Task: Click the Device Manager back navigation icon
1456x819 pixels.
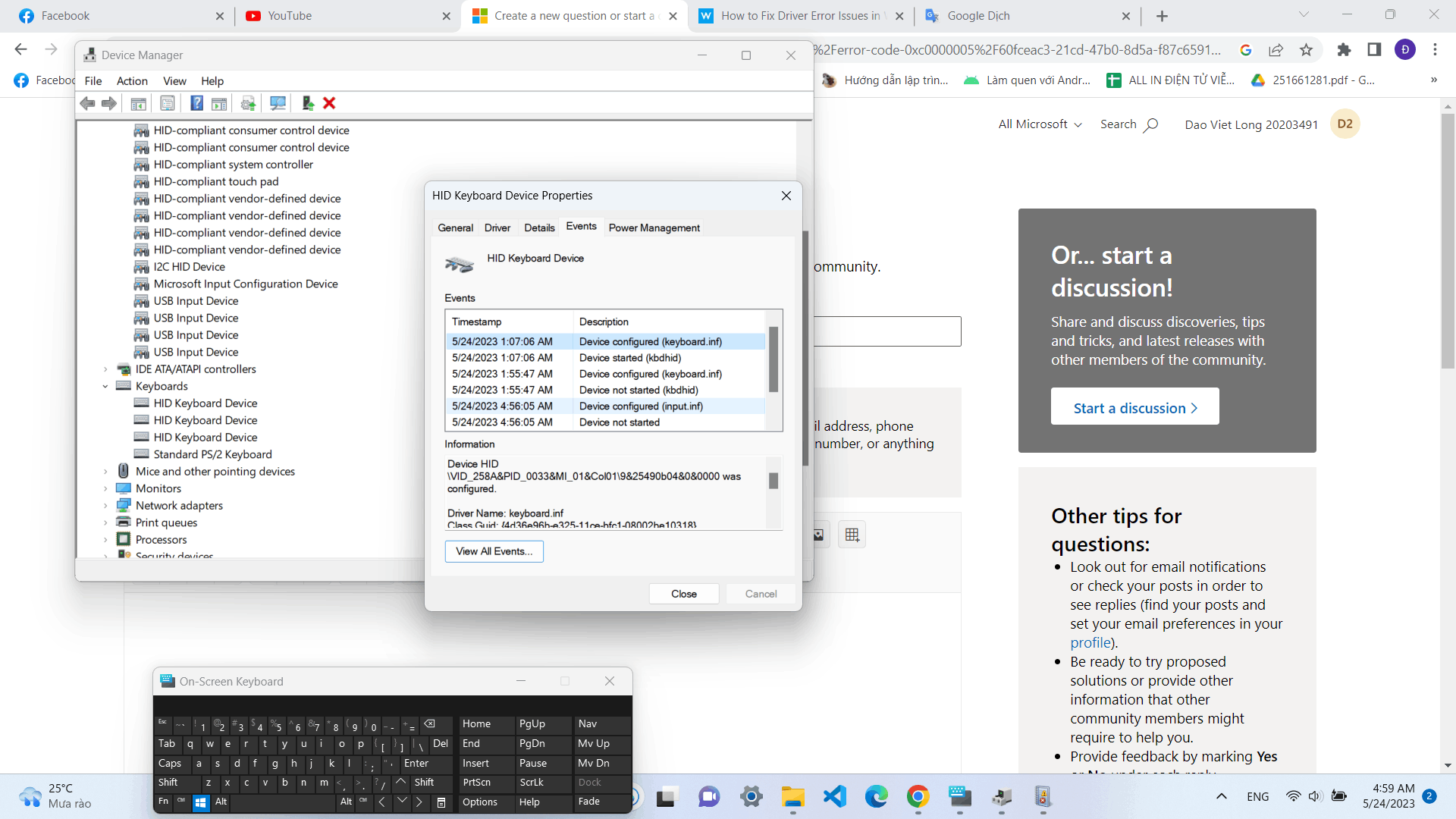Action: click(87, 103)
